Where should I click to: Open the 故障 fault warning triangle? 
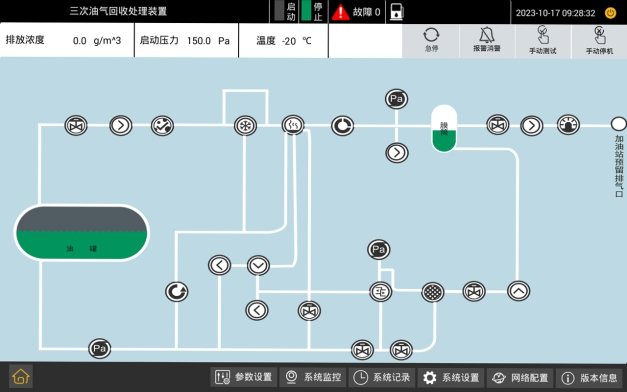click(x=341, y=12)
